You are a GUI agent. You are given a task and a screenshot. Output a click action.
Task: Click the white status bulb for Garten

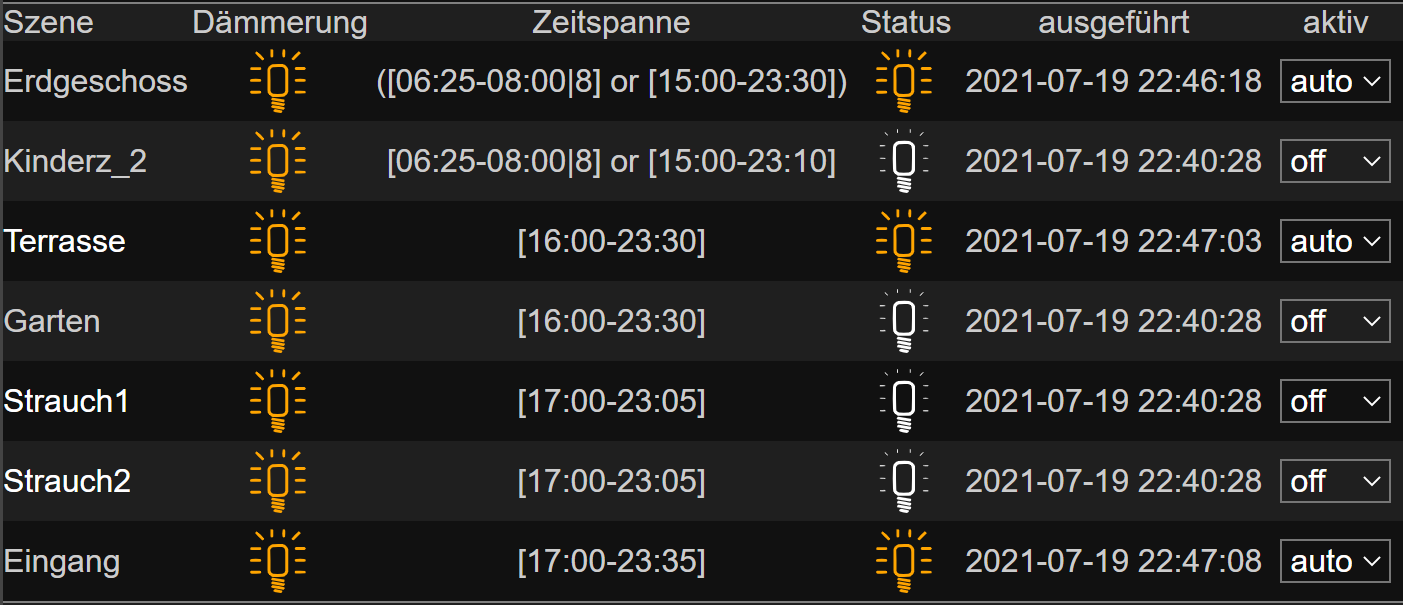coord(903,321)
